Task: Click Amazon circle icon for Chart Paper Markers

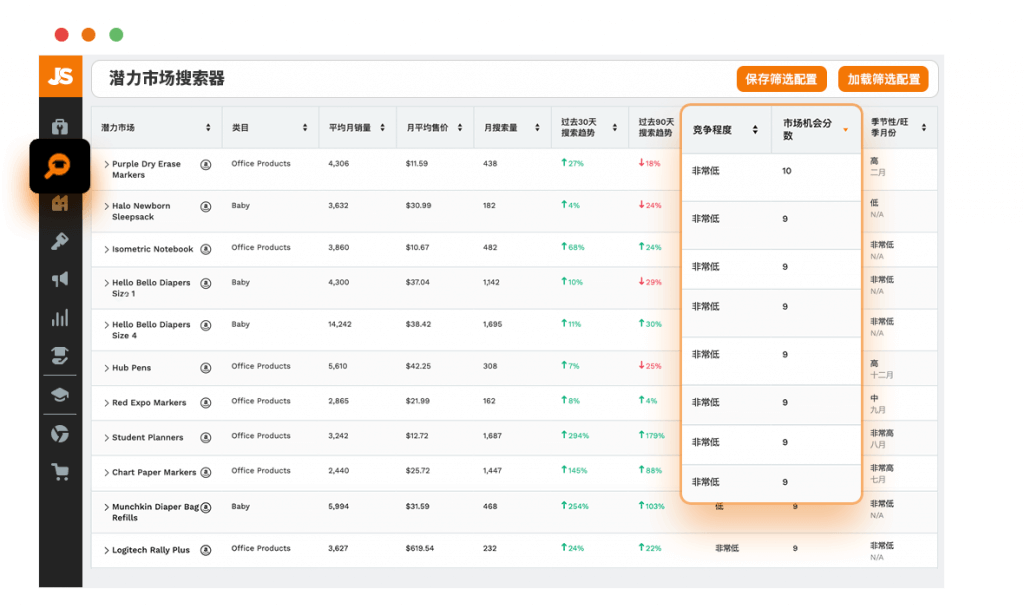Action: click(x=206, y=472)
